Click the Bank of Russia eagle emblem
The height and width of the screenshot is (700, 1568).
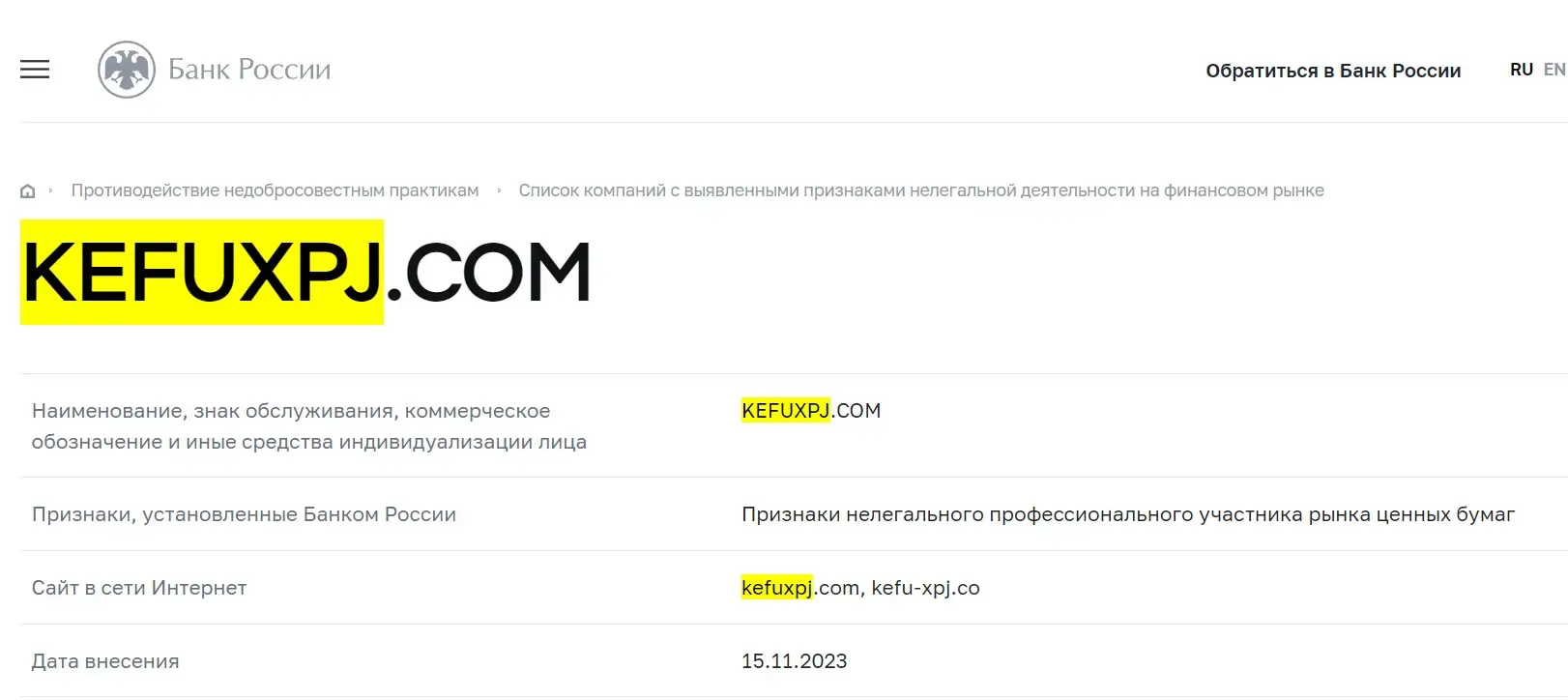(127, 70)
